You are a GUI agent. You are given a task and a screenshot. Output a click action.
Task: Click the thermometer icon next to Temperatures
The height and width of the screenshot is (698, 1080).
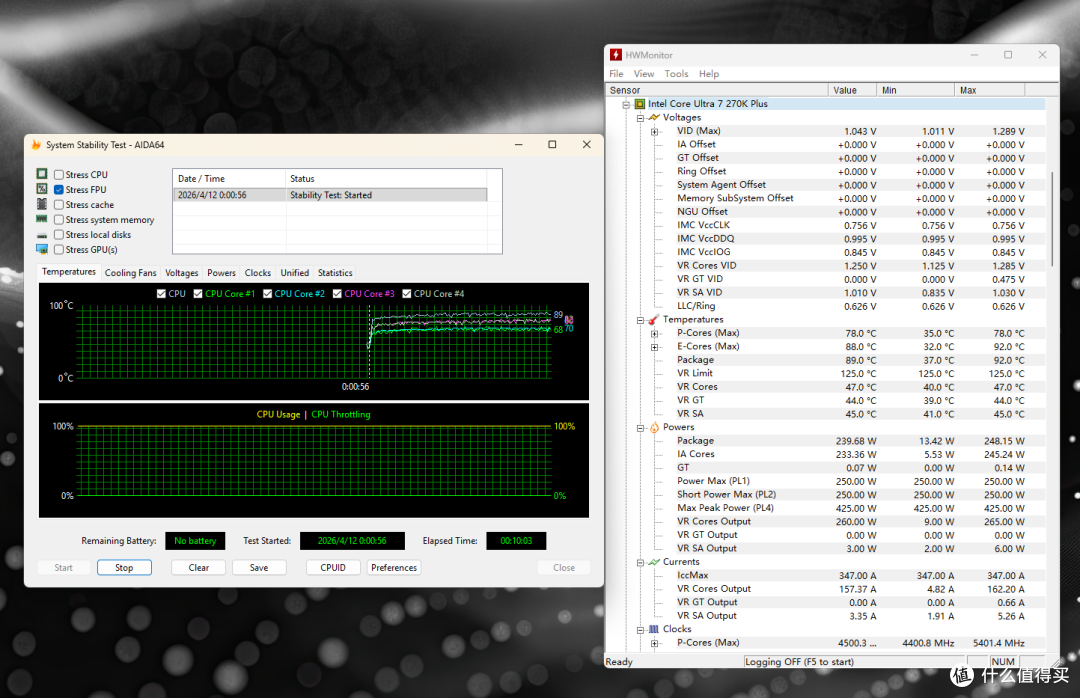(653, 320)
